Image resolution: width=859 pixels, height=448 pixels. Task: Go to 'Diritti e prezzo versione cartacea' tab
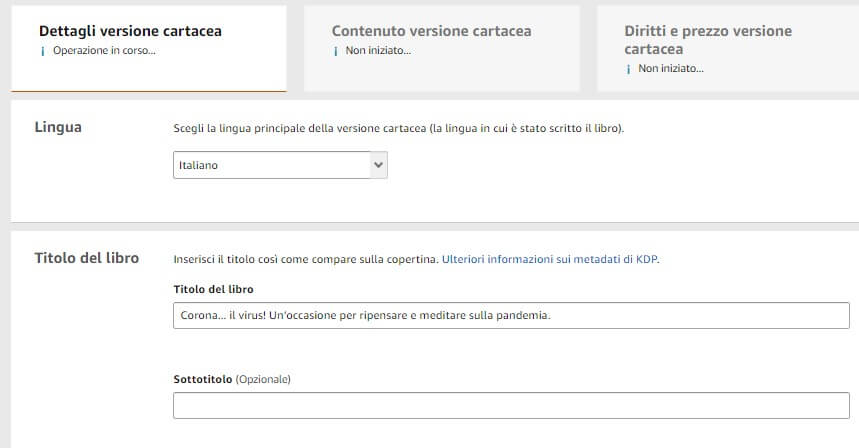tap(708, 40)
